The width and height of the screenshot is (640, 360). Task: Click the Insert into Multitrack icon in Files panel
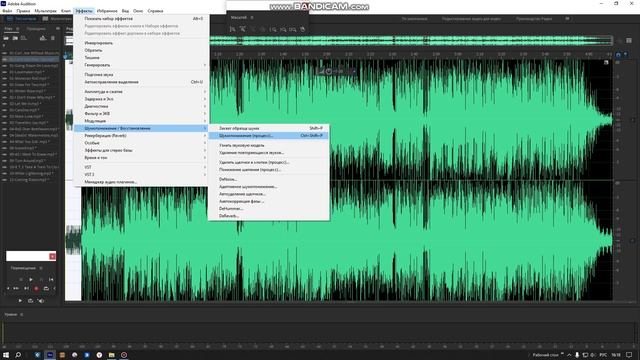coord(43,38)
